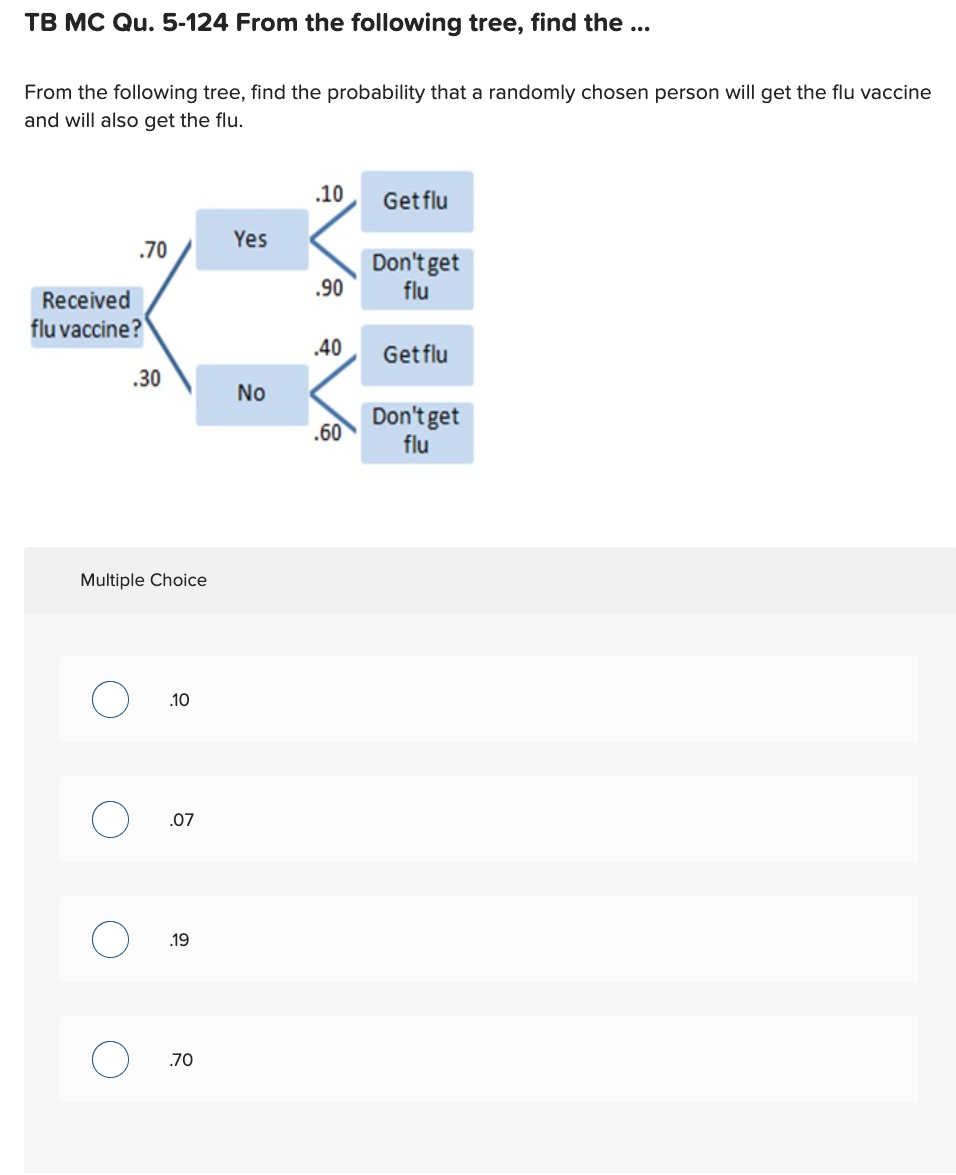This screenshot has width=956, height=1175.
Task: Pick the .70 radio button choice
Action: pos(110,1060)
